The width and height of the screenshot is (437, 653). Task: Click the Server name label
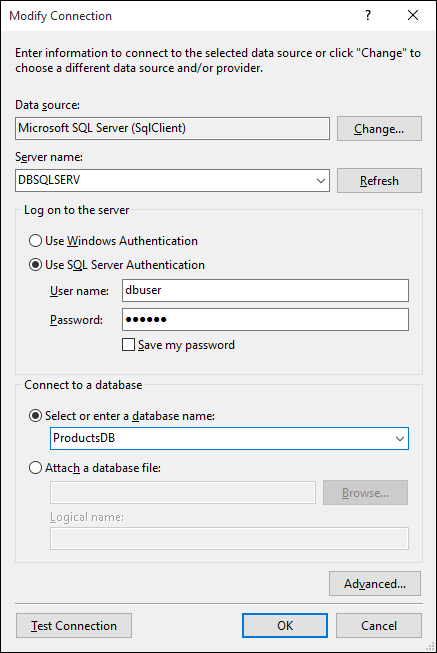[x=49, y=157]
